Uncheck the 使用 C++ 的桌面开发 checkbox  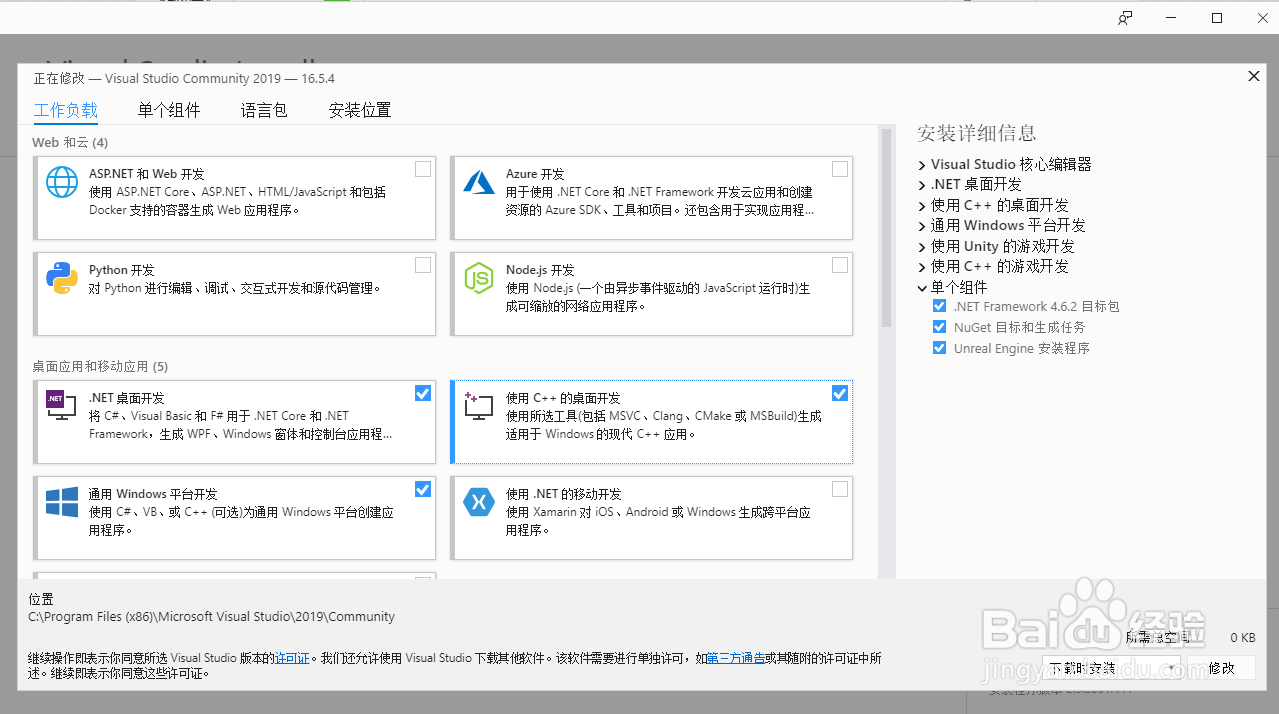click(840, 393)
